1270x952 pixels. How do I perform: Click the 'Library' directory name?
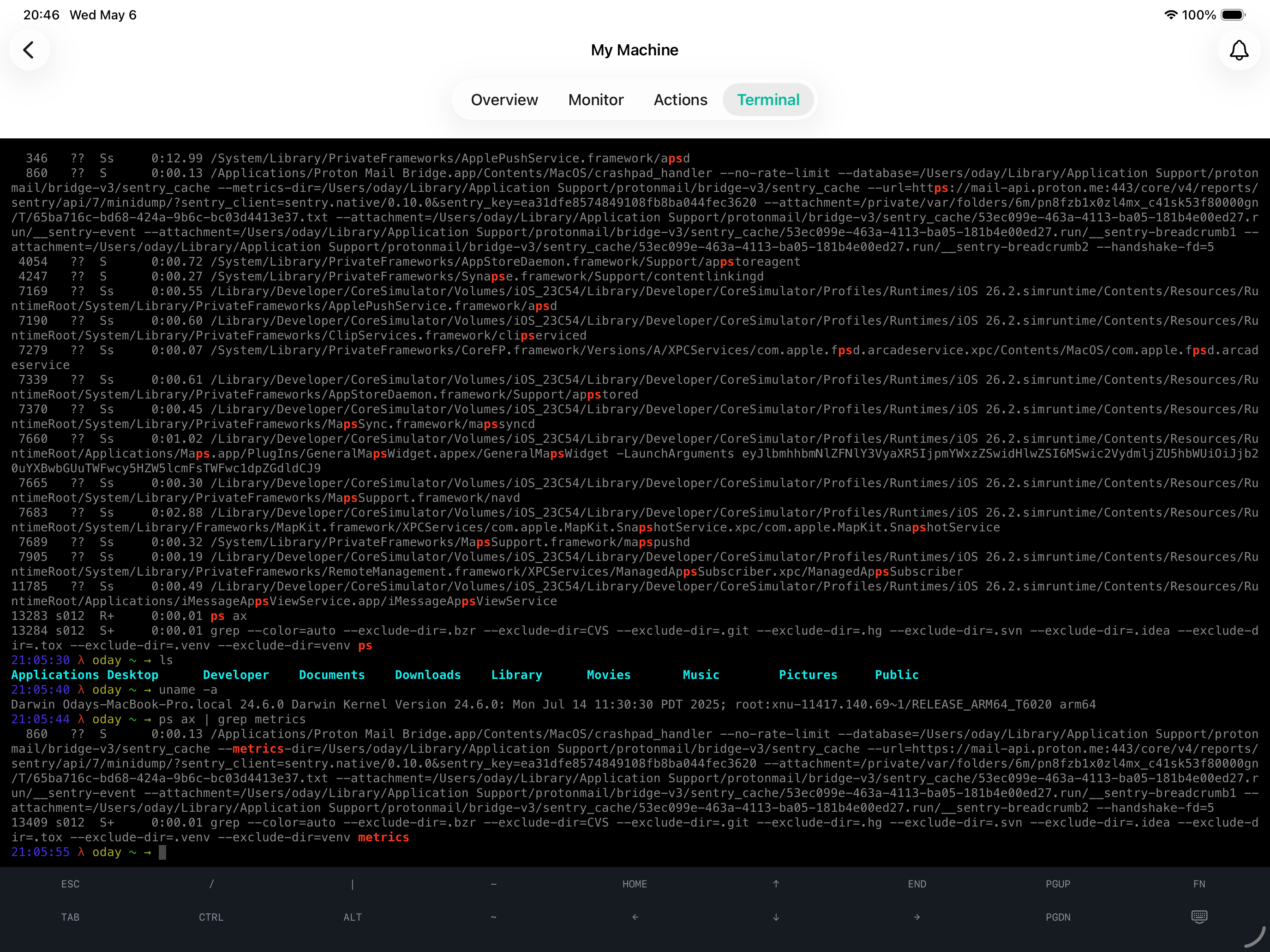[517, 675]
